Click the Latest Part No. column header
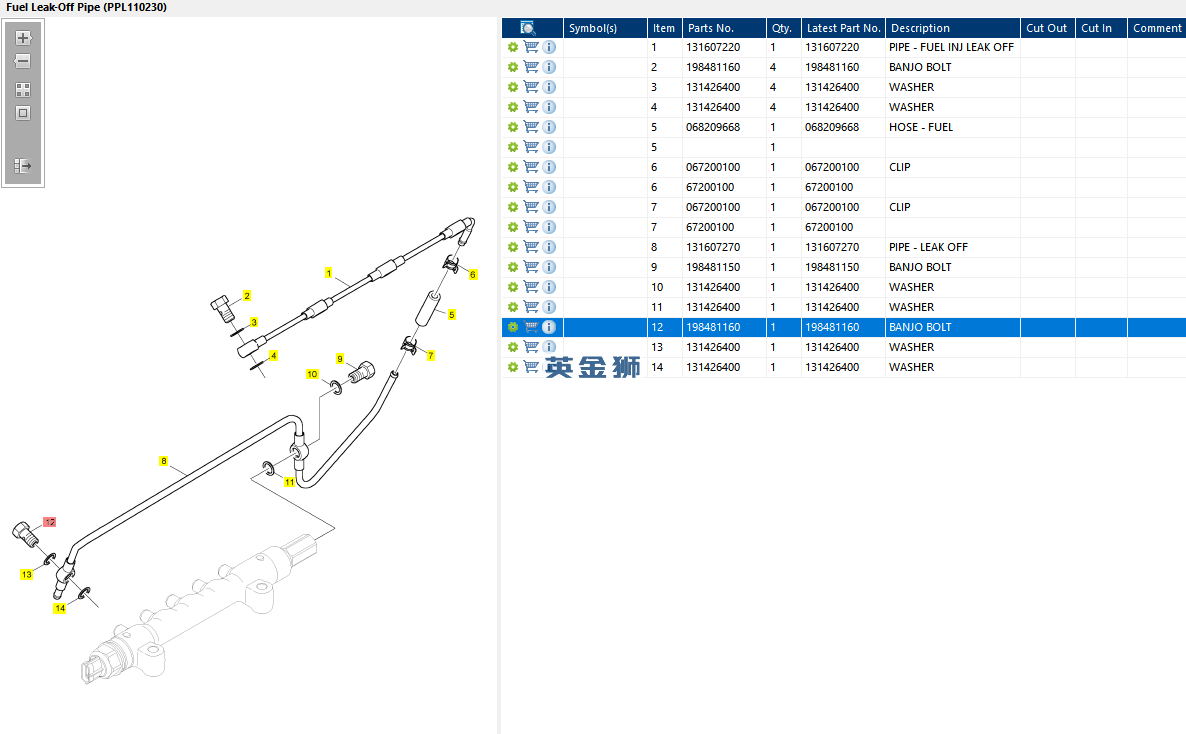 click(843, 28)
